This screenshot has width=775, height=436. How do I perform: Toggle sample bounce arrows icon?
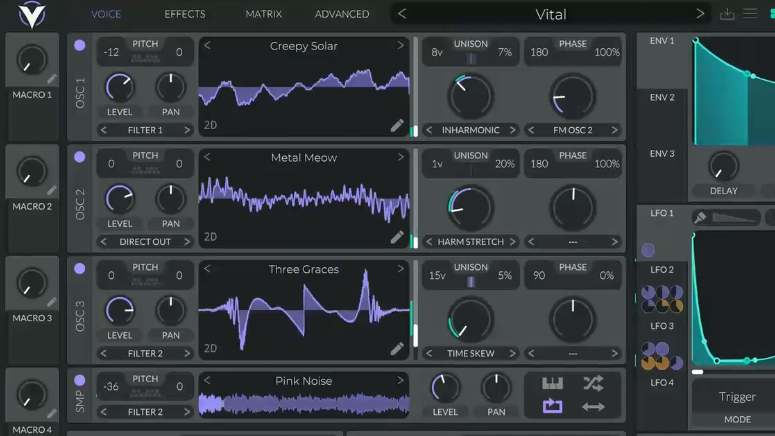593,407
